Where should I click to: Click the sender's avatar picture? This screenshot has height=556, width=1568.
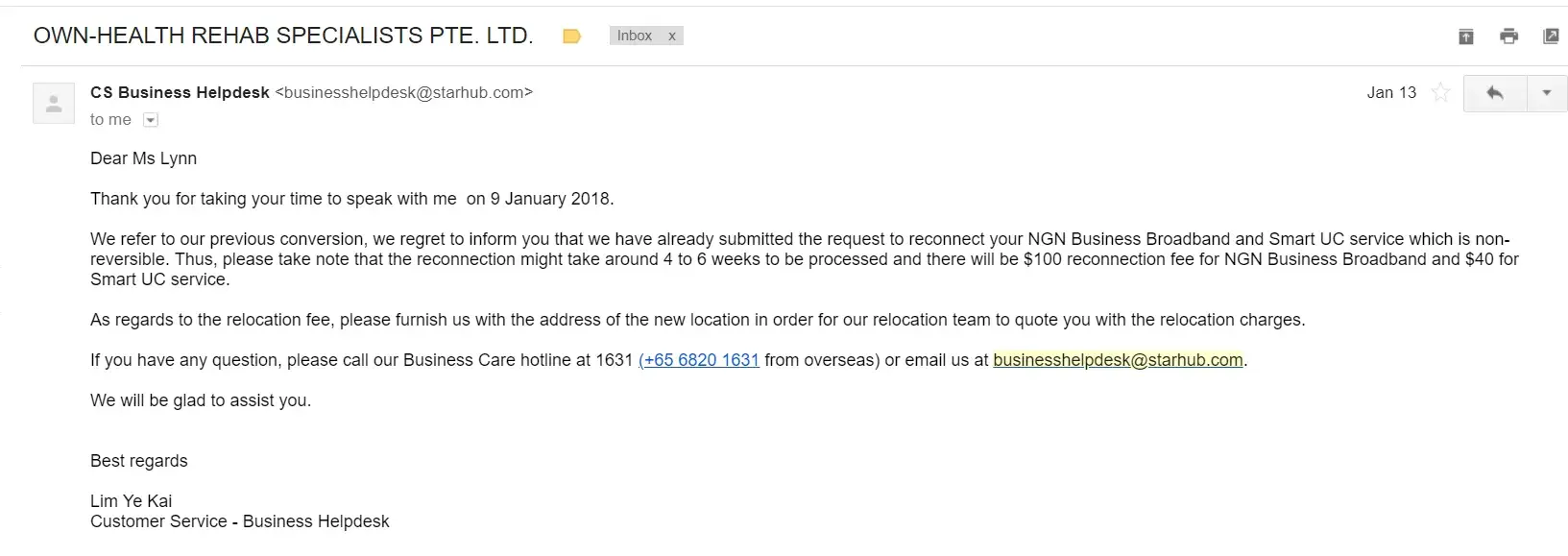[x=54, y=104]
